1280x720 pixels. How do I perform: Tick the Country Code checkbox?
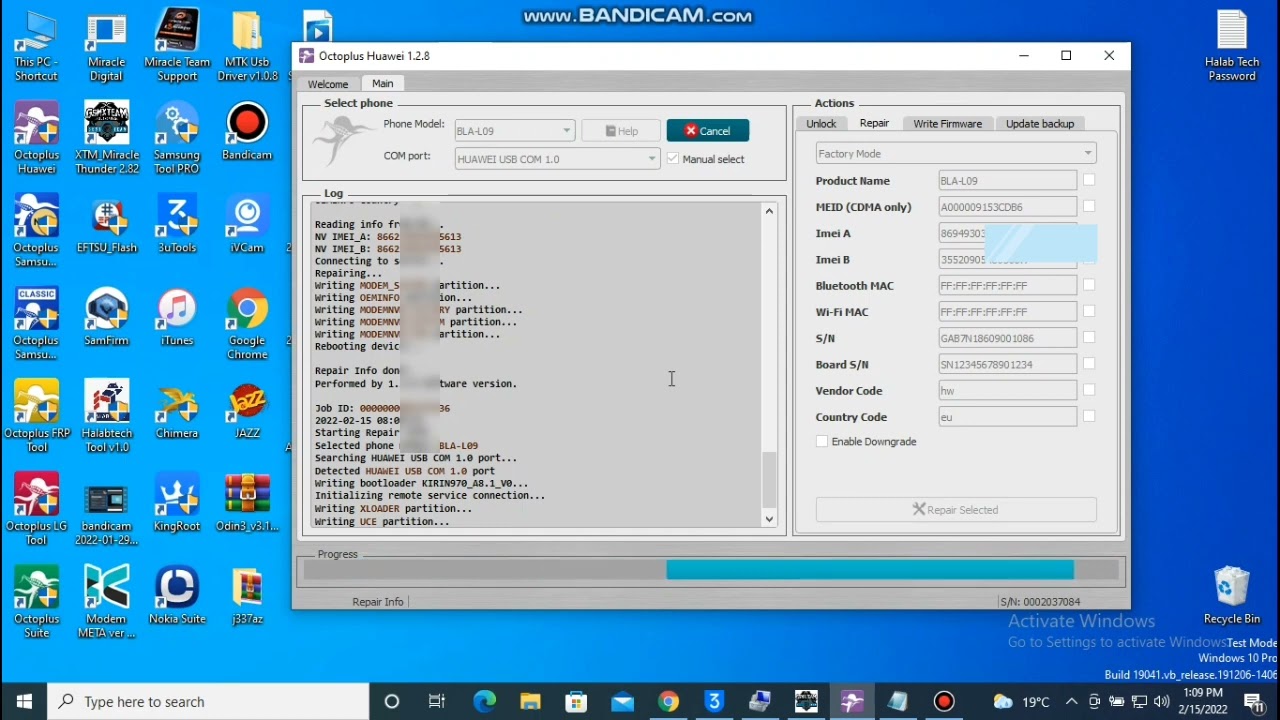[x=1089, y=416]
